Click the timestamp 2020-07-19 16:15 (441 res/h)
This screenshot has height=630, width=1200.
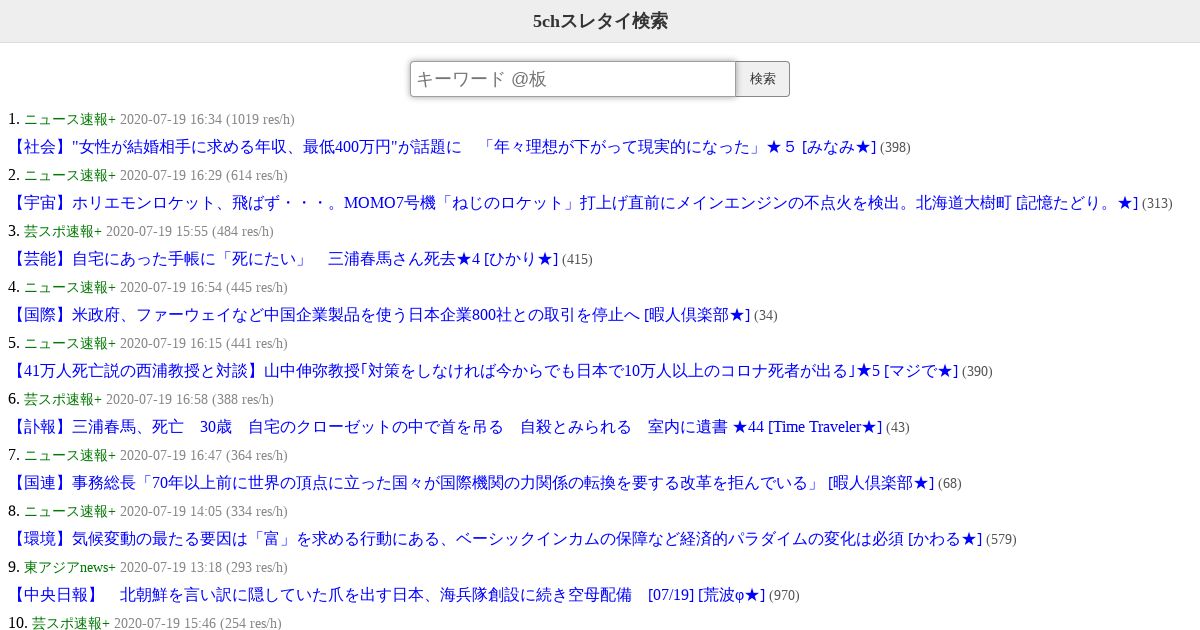204,343
